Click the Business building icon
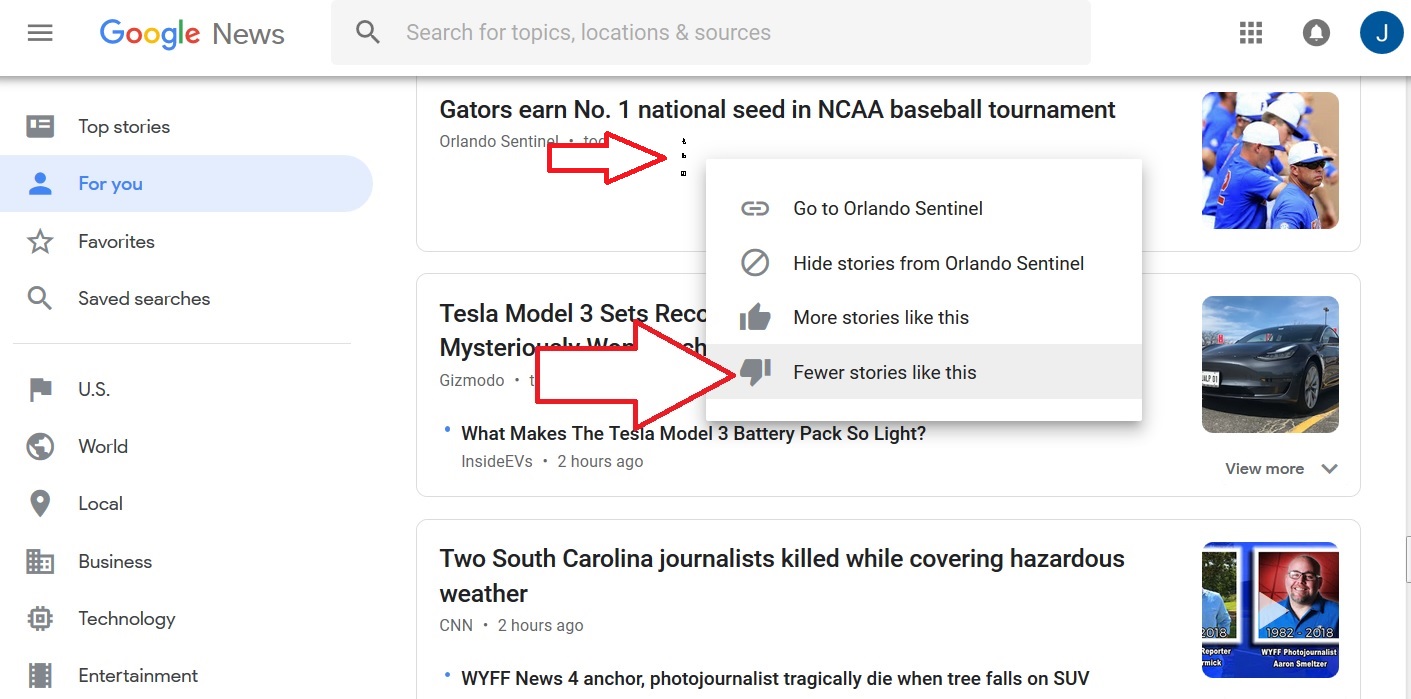The width and height of the screenshot is (1411, 699). point(40,561)
